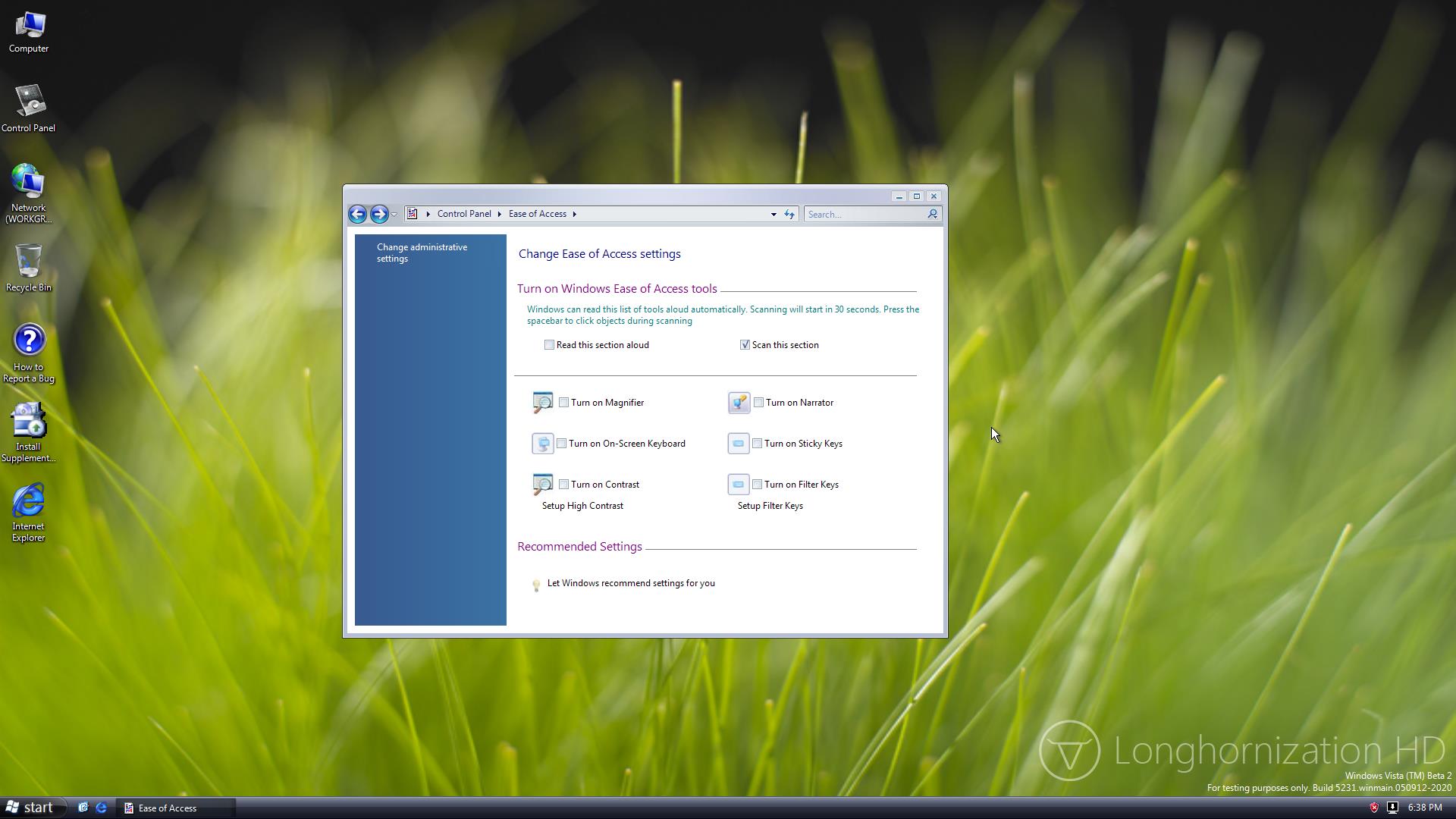Click the Filter Keys icon
The height and width of the screenshot is (819, 1456).
coord(738,485)
